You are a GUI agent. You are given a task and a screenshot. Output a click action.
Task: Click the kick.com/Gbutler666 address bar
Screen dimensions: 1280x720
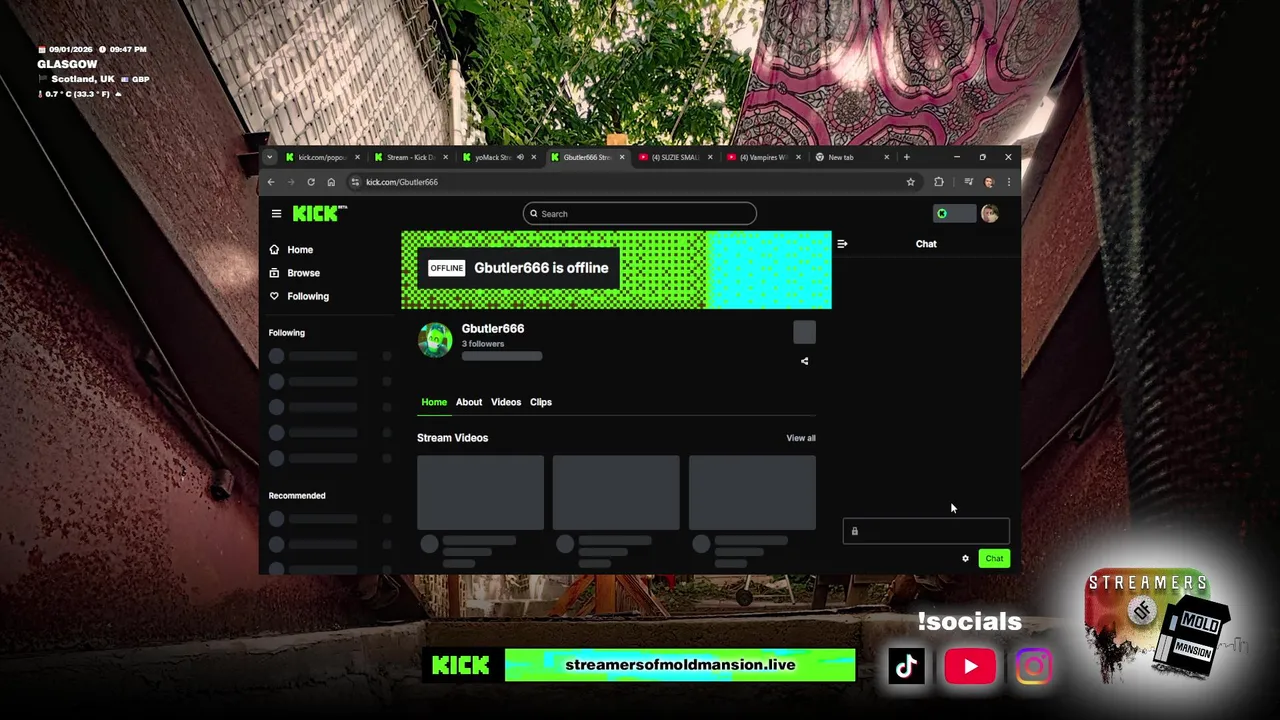(630, 182)
